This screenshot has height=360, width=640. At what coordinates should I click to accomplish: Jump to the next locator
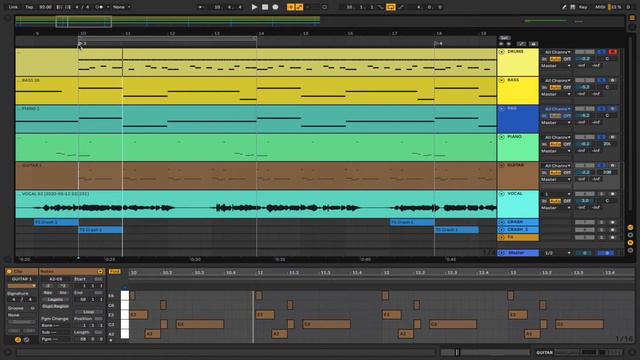(x=509, y=44)
